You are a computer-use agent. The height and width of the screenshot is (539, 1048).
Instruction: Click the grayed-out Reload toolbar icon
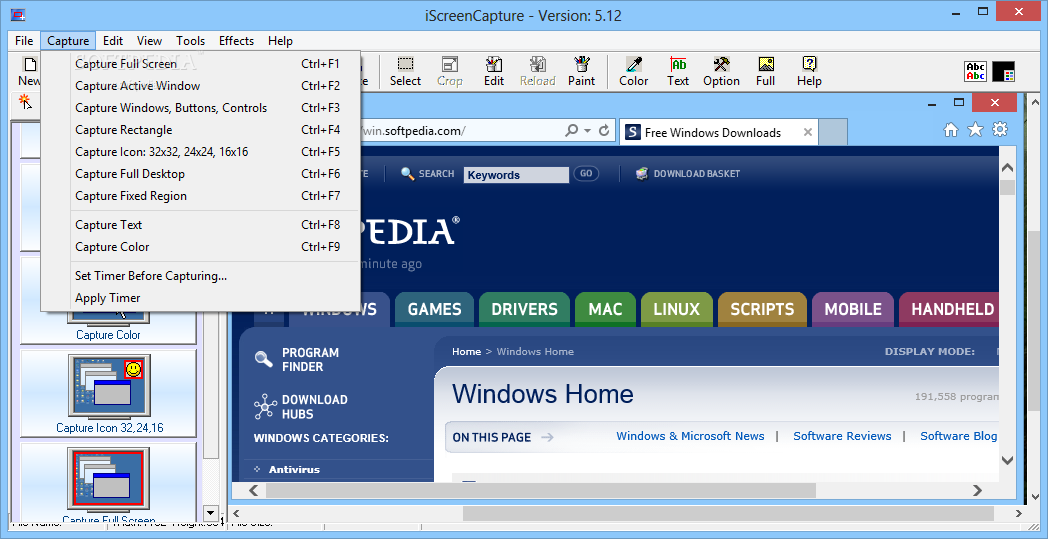coord(538,72)
